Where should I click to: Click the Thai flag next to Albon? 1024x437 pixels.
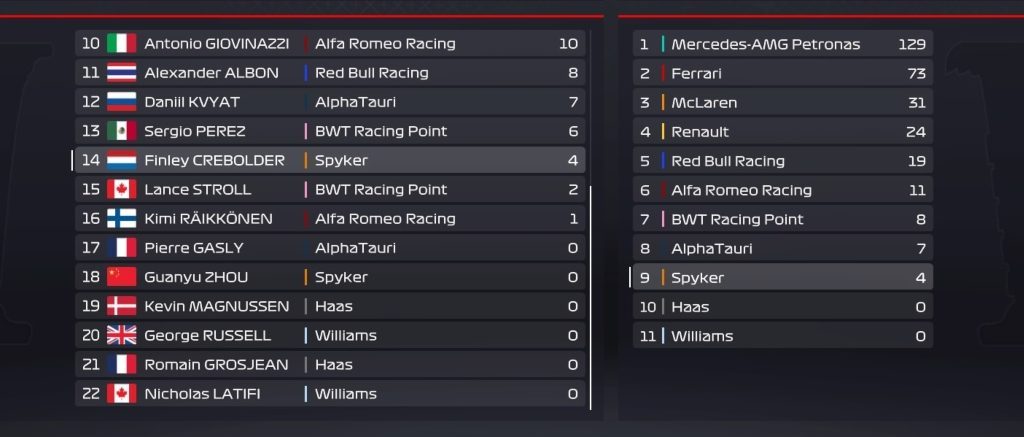pos(121,73)
